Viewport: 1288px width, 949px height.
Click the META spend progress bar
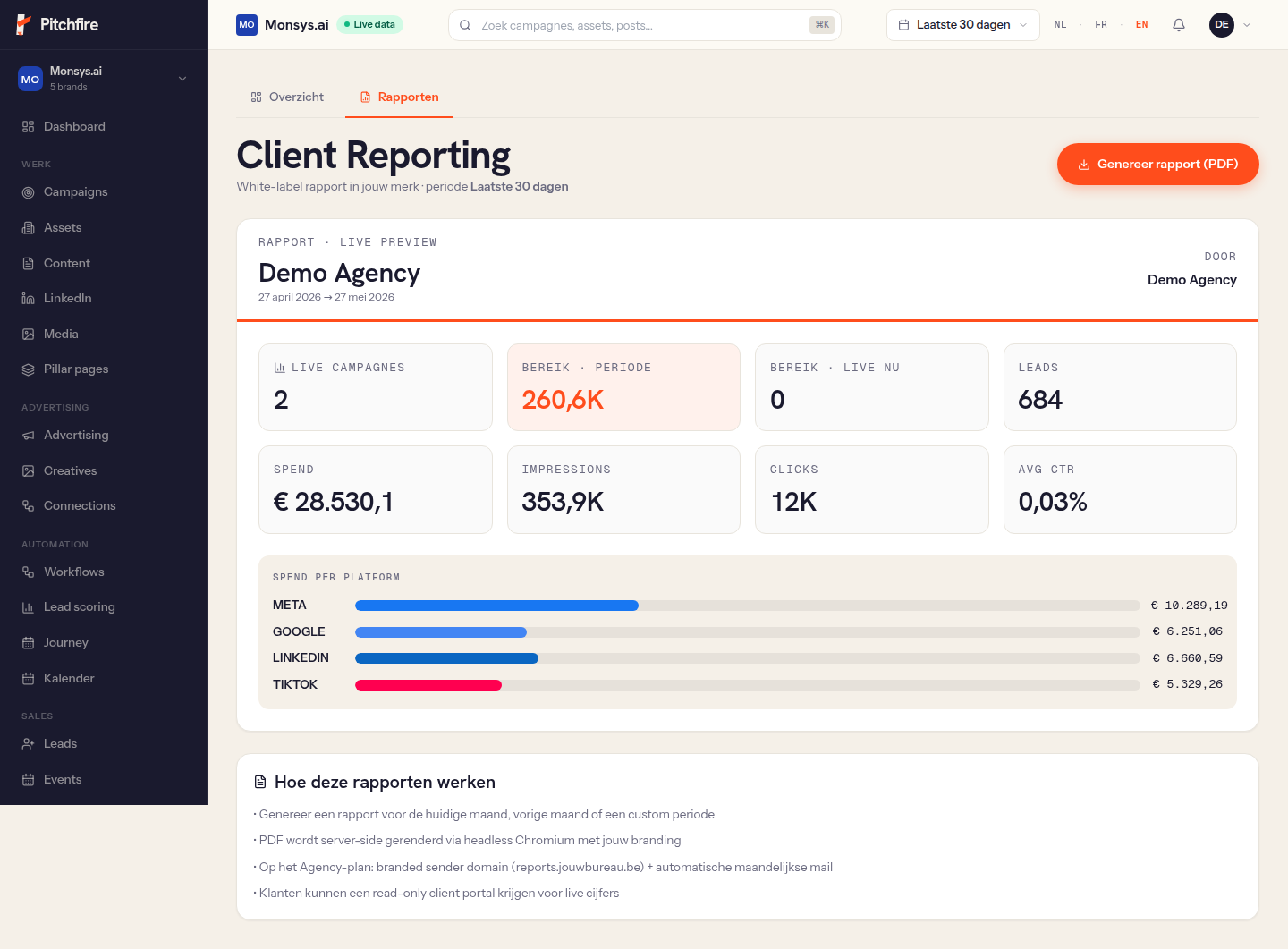click(x=748, y=606)
